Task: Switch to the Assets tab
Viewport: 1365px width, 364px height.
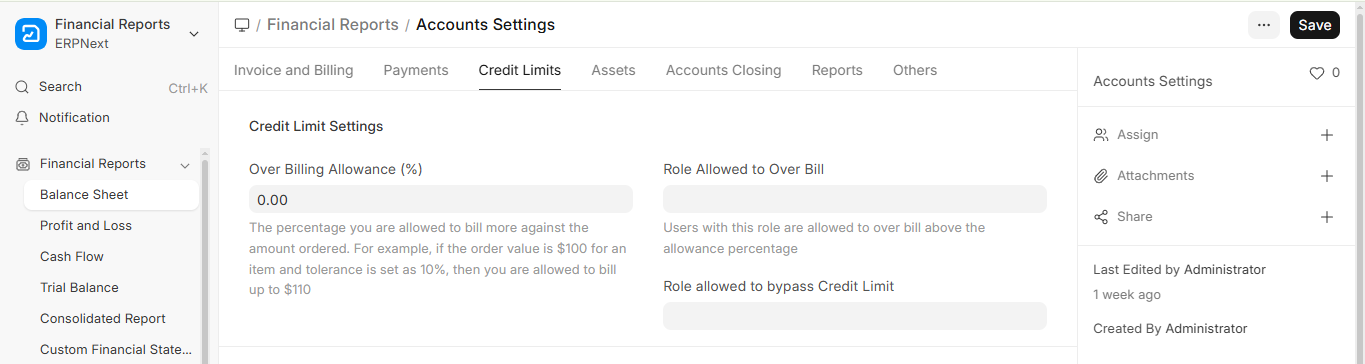Action: pyautogui.click(x=613, y=70)
